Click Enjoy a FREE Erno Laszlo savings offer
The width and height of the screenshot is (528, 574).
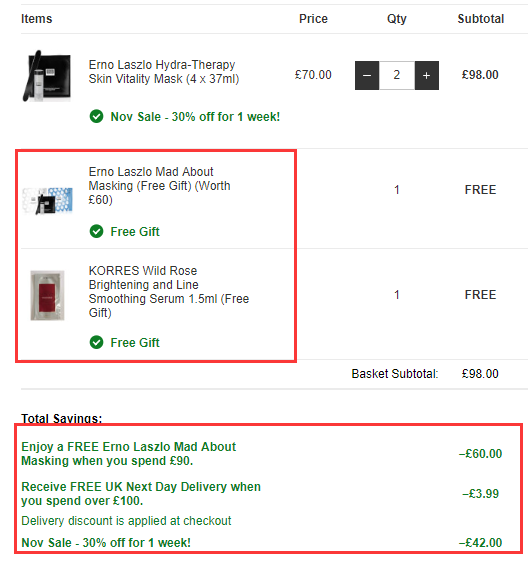tap(129, 454)
